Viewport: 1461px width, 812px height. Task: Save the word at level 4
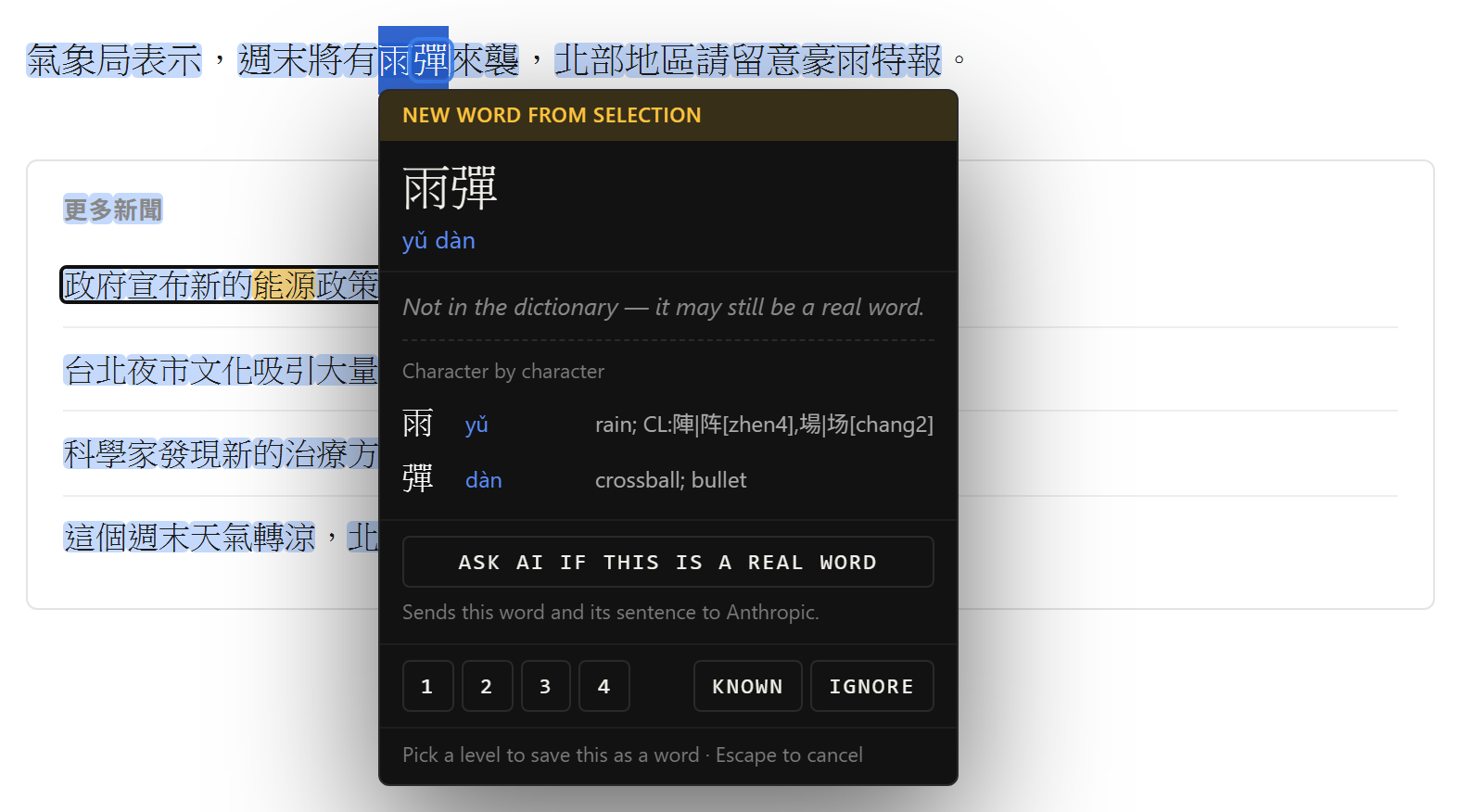603,686
